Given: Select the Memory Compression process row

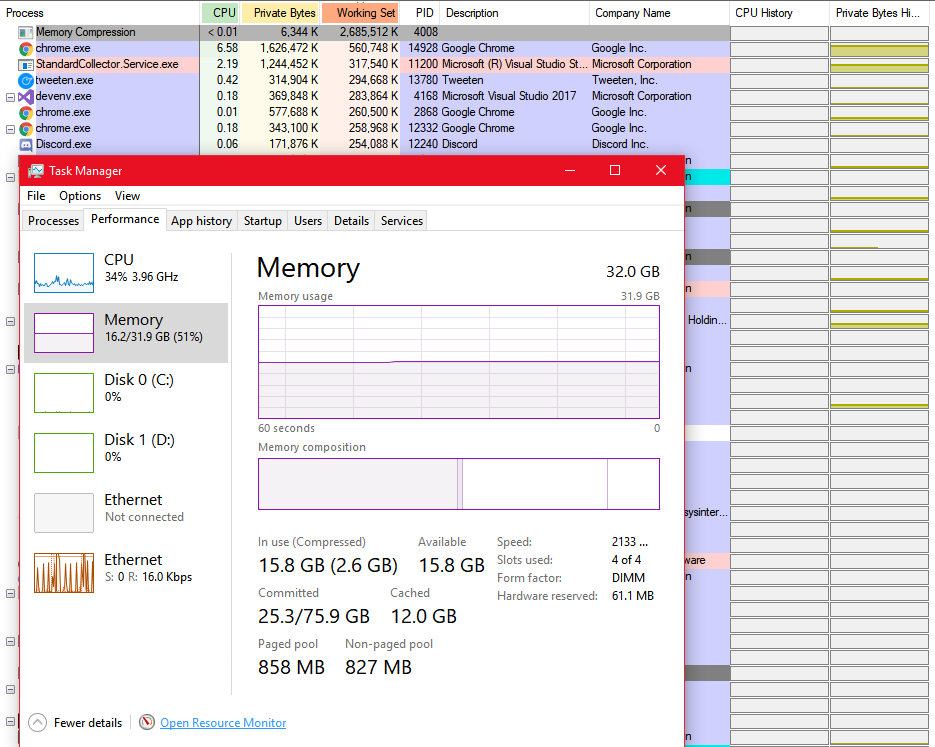Looking at the screenshot, I should [x=364, y=32].
